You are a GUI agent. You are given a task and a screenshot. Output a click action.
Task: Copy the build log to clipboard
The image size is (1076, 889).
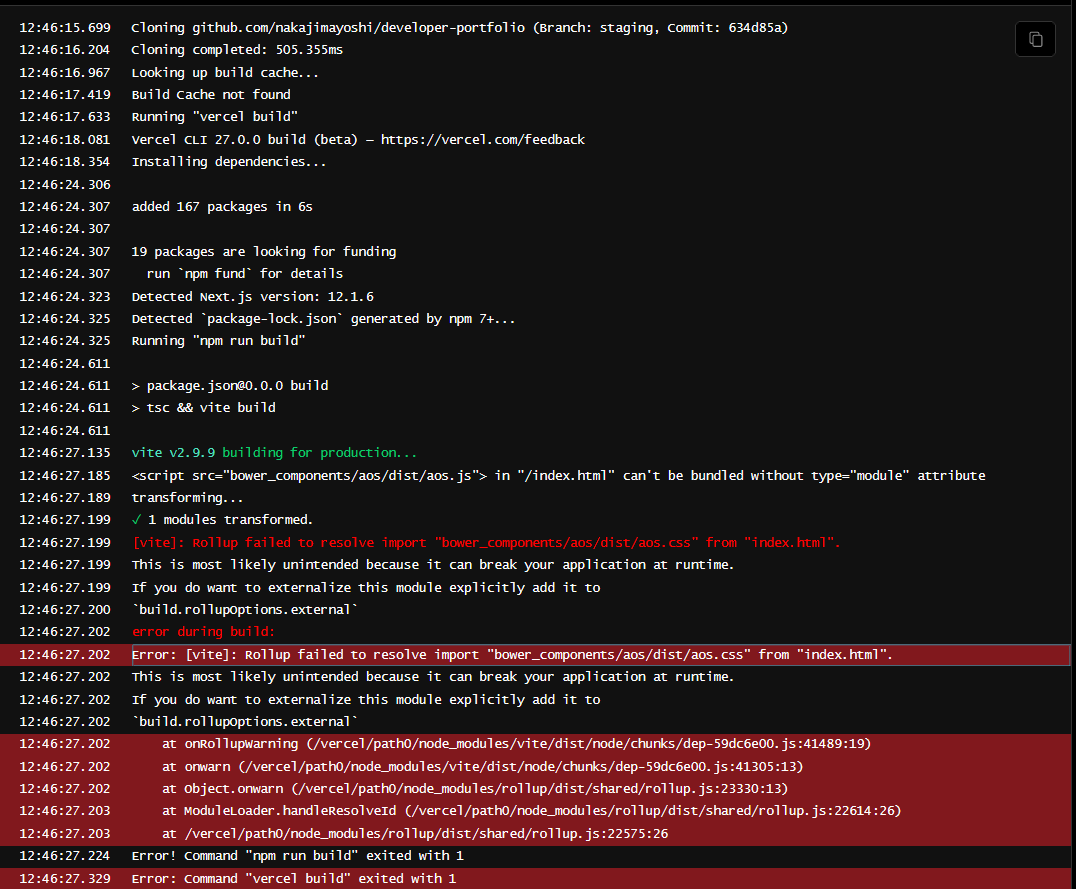[x=1035, y=39]
